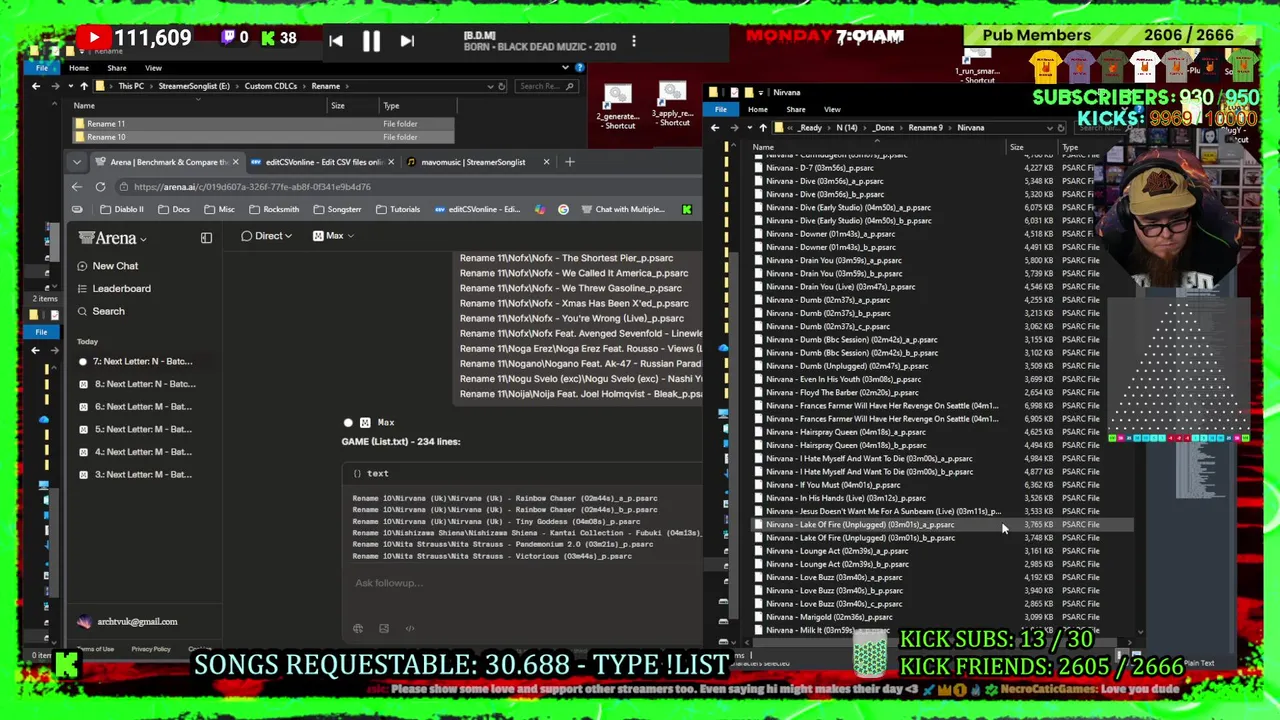Image resolution: width=1280 pixels, height=720 pixels.
Task: Open the View tab in Rename Explorer
Action: click(153, 68)
